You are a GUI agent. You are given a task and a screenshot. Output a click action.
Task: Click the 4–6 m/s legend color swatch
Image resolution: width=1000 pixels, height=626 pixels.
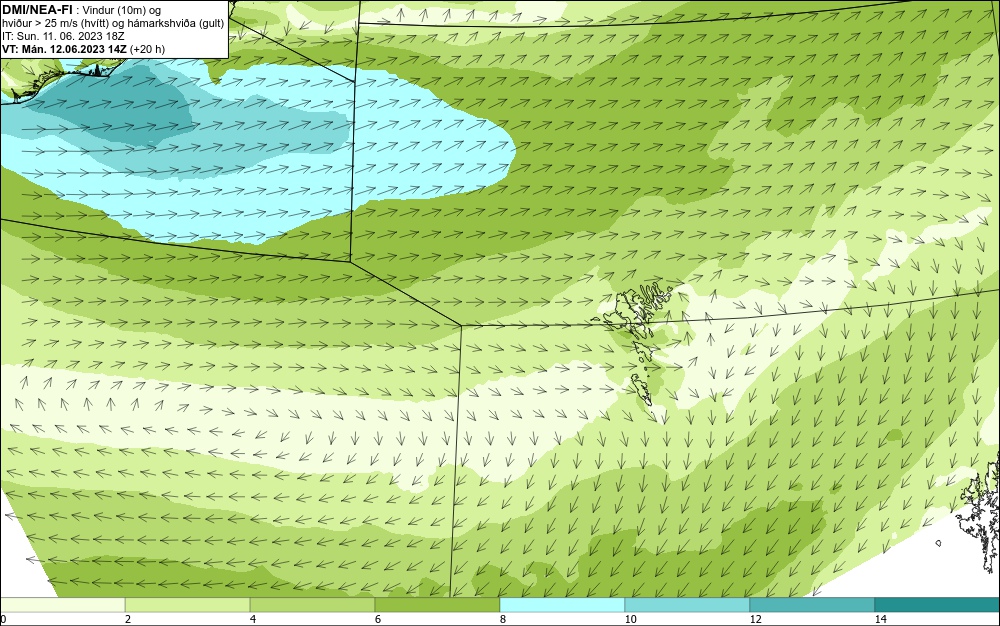click(312, 605)
